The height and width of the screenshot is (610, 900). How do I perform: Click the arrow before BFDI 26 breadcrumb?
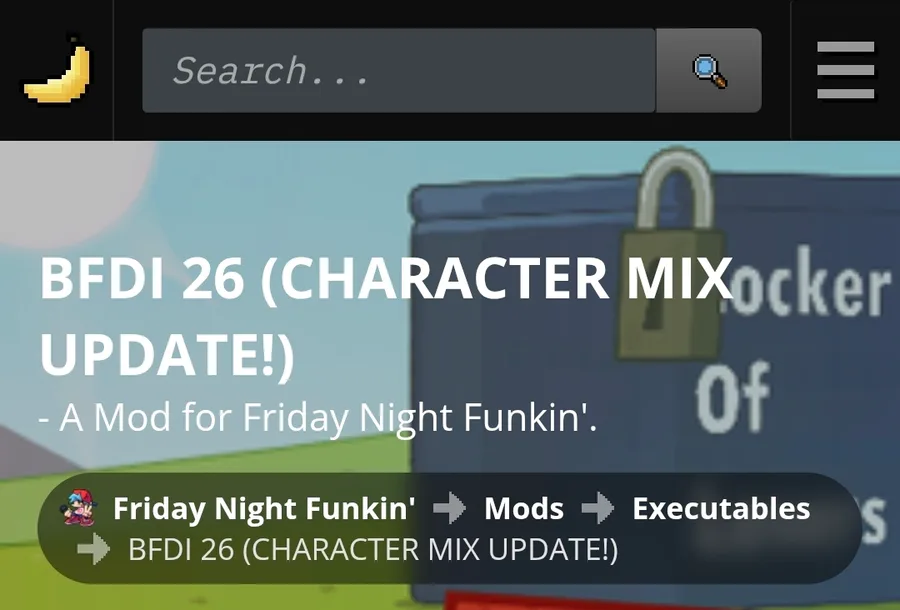tap(94, 549)
